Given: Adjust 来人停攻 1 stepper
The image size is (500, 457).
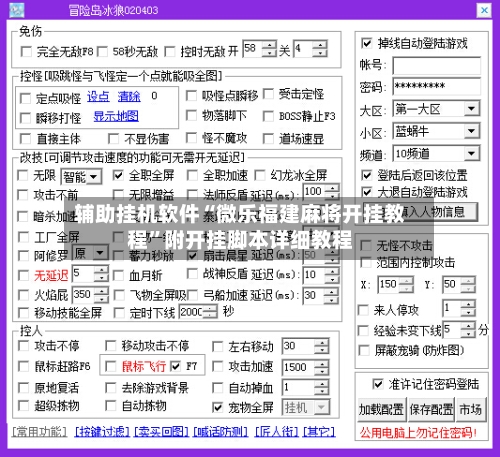Looking at the screenshot, I should click(x=469, y=308).
